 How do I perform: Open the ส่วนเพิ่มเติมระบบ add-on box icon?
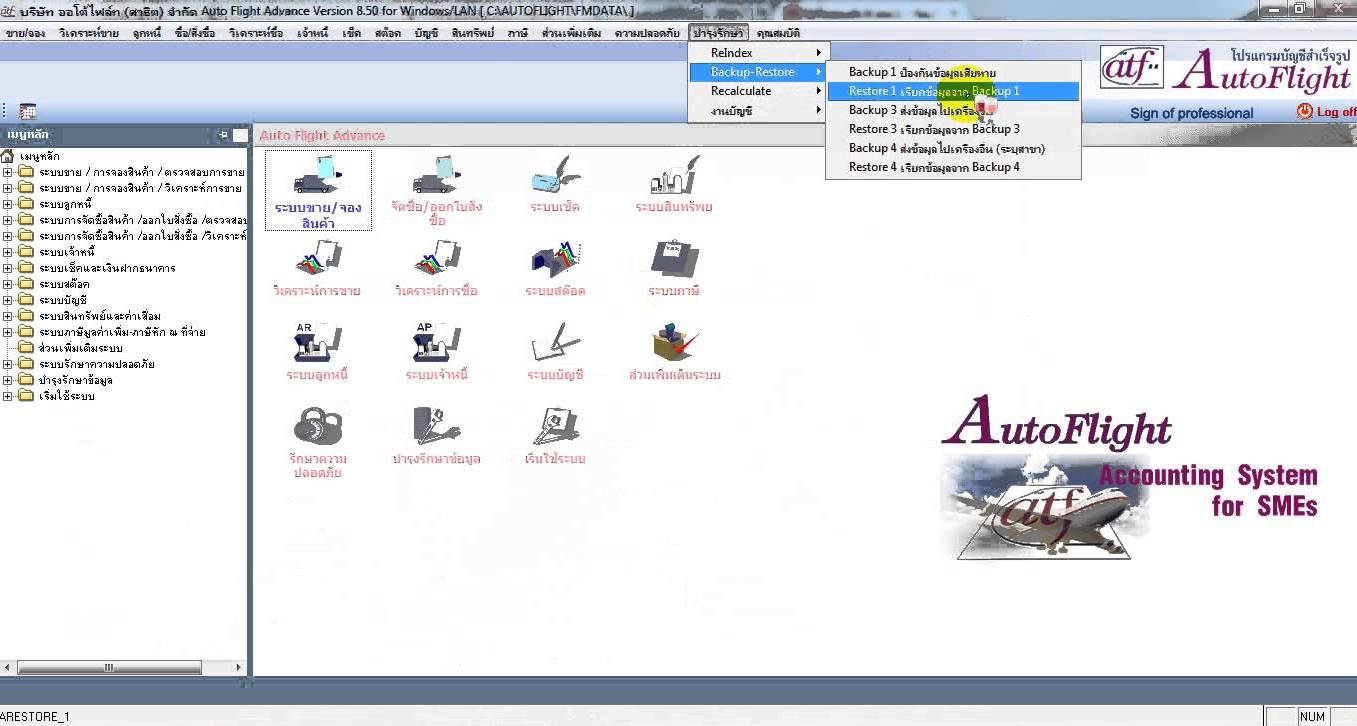coord(674,343)
